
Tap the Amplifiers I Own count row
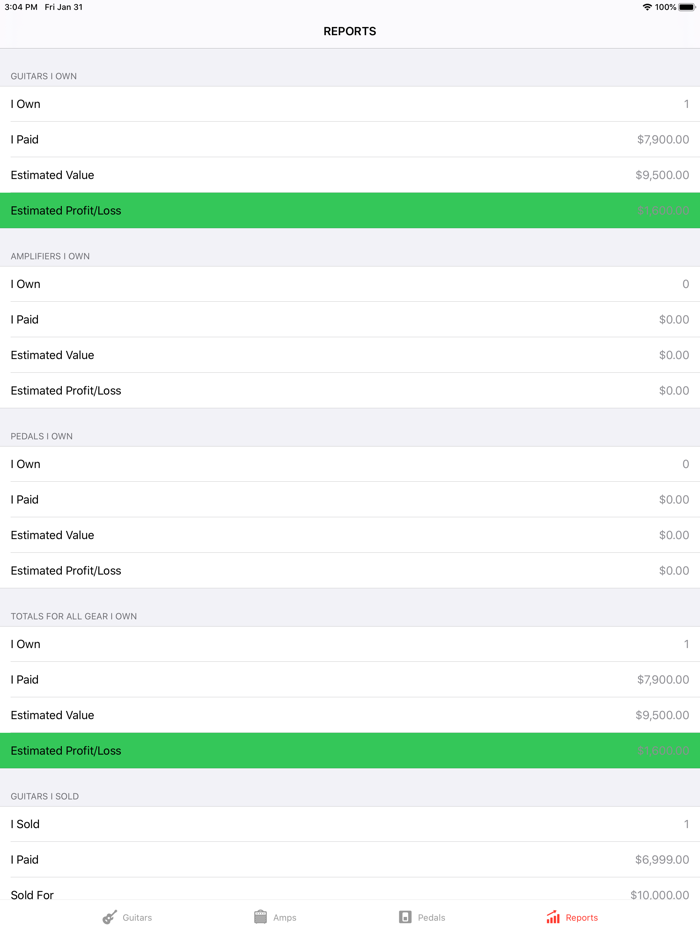[350, 285]
